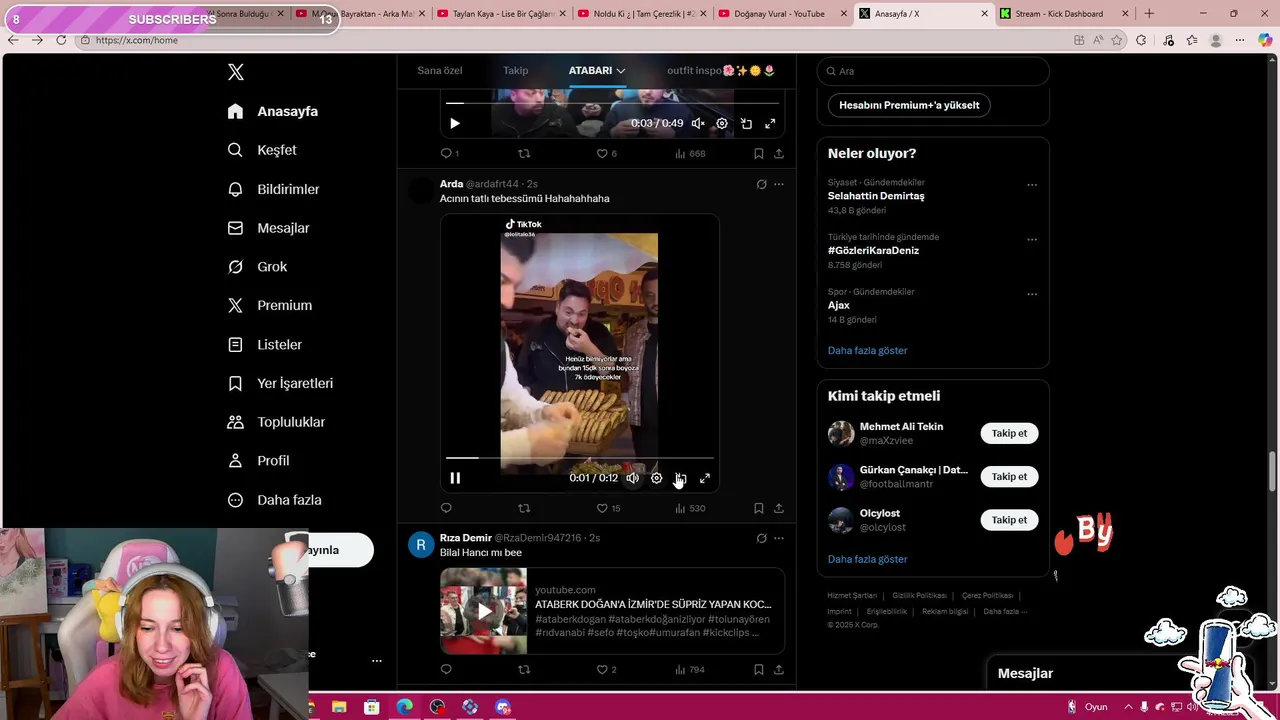The image size is (1280, 720).
Task: Like the top post with 6 likes
Action: tap(606, 154)
